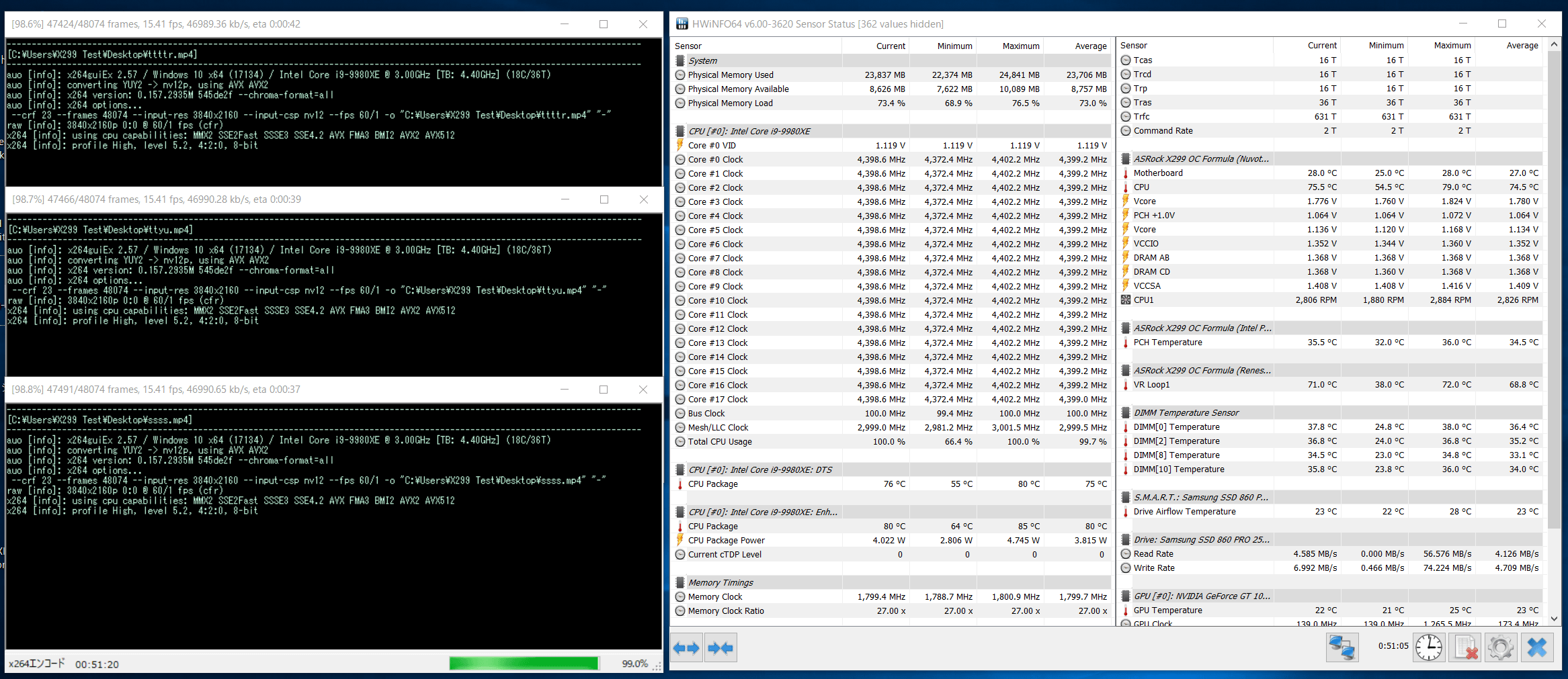Viewport: 1568px width, 679px height.
Task: Click the green x264 encode progress bar
Action: pos(524,664)
